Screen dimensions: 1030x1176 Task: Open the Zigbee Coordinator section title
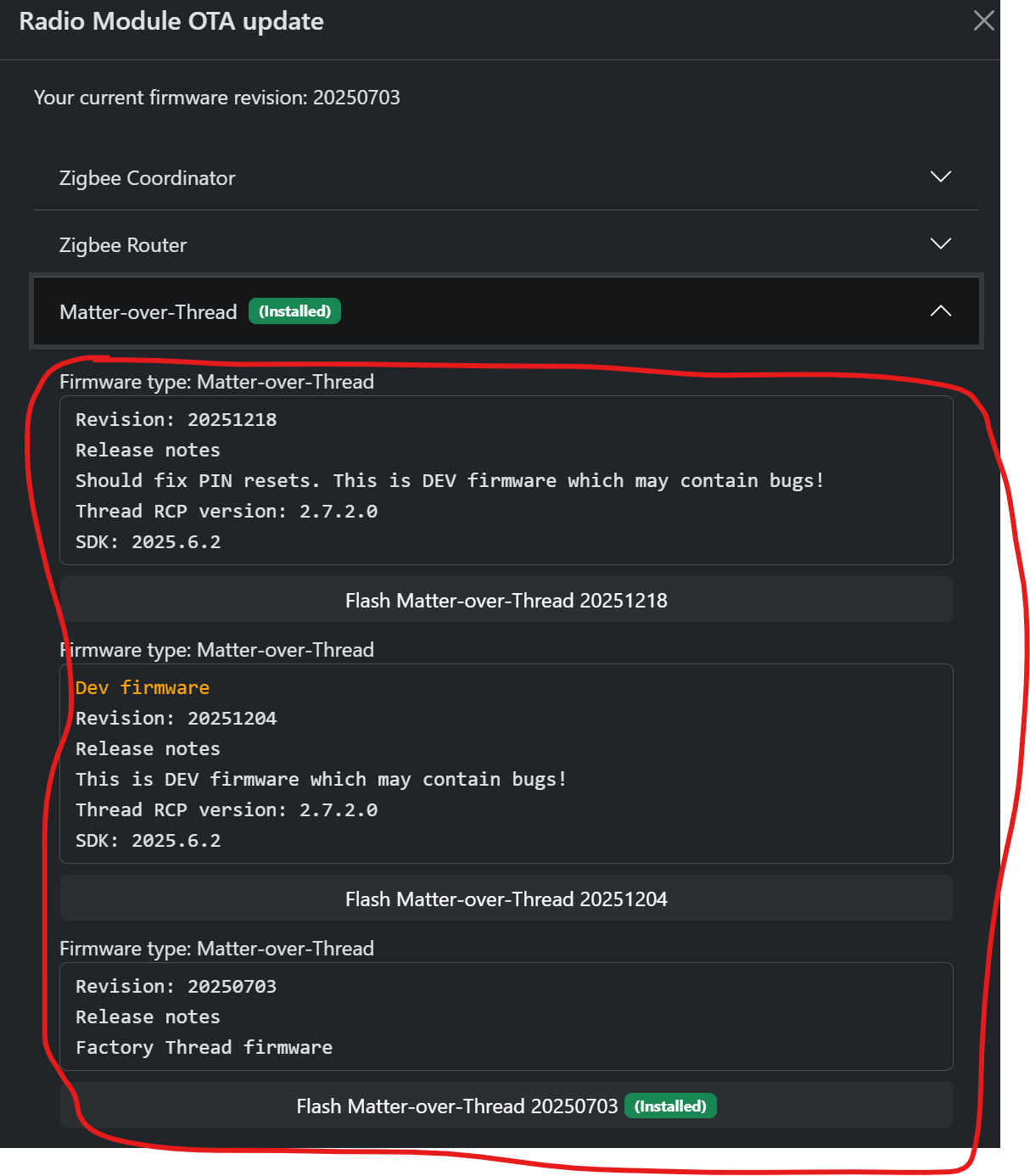point(147,178)
